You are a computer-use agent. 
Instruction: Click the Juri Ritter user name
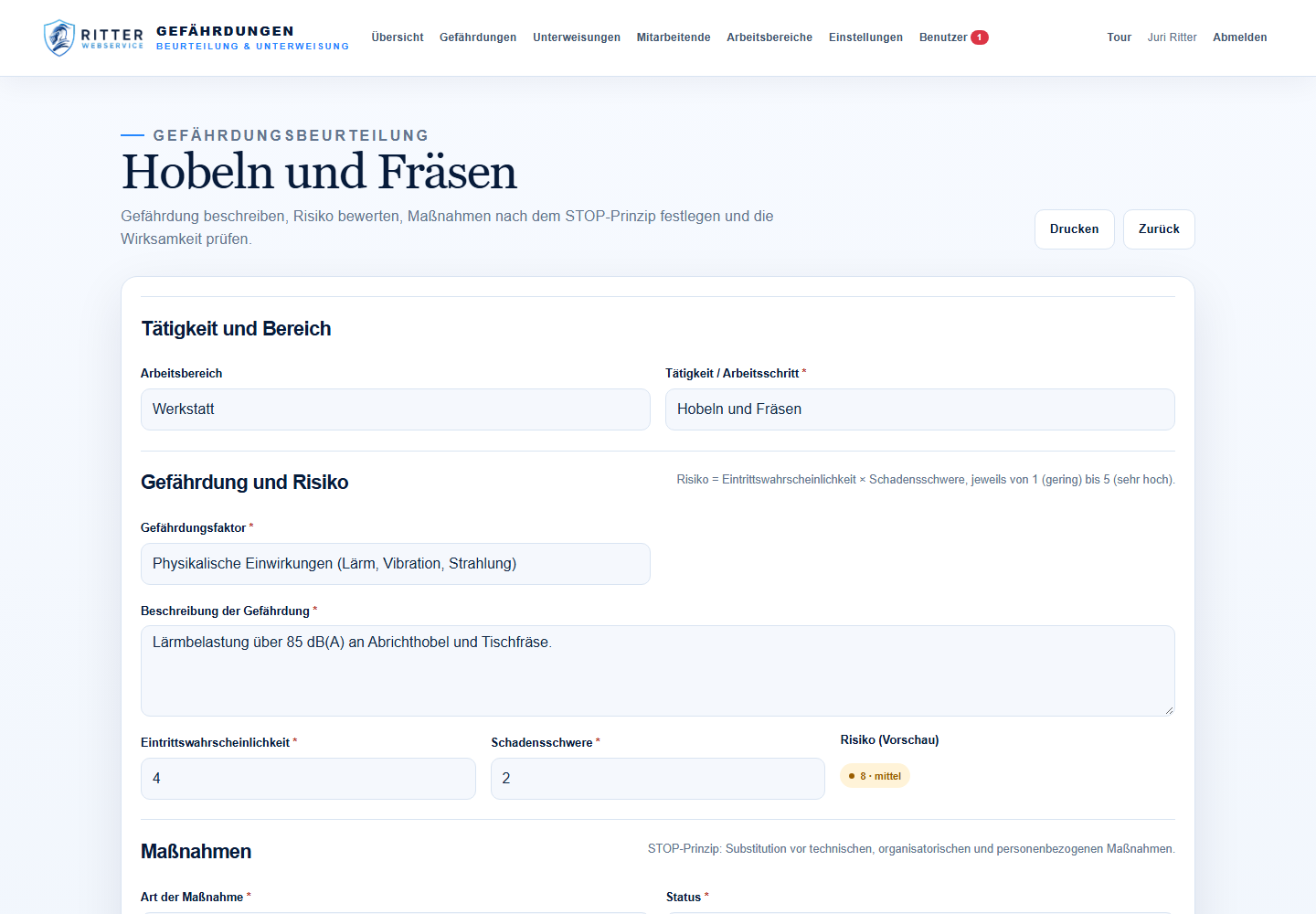point(1172,37)
